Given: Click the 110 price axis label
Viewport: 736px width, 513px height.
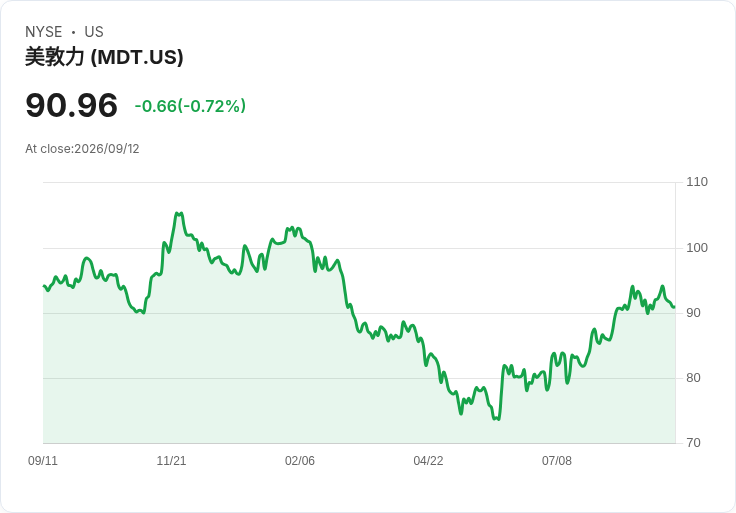Looking at the screenshot, I should [697, 182].
